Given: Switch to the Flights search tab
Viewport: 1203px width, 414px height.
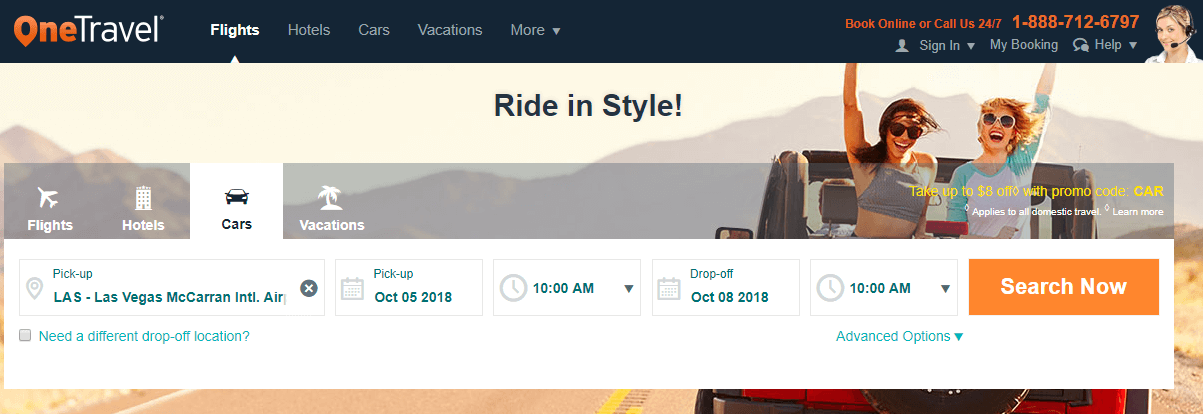Looking at the screenshot, I should tap(50, 209).
